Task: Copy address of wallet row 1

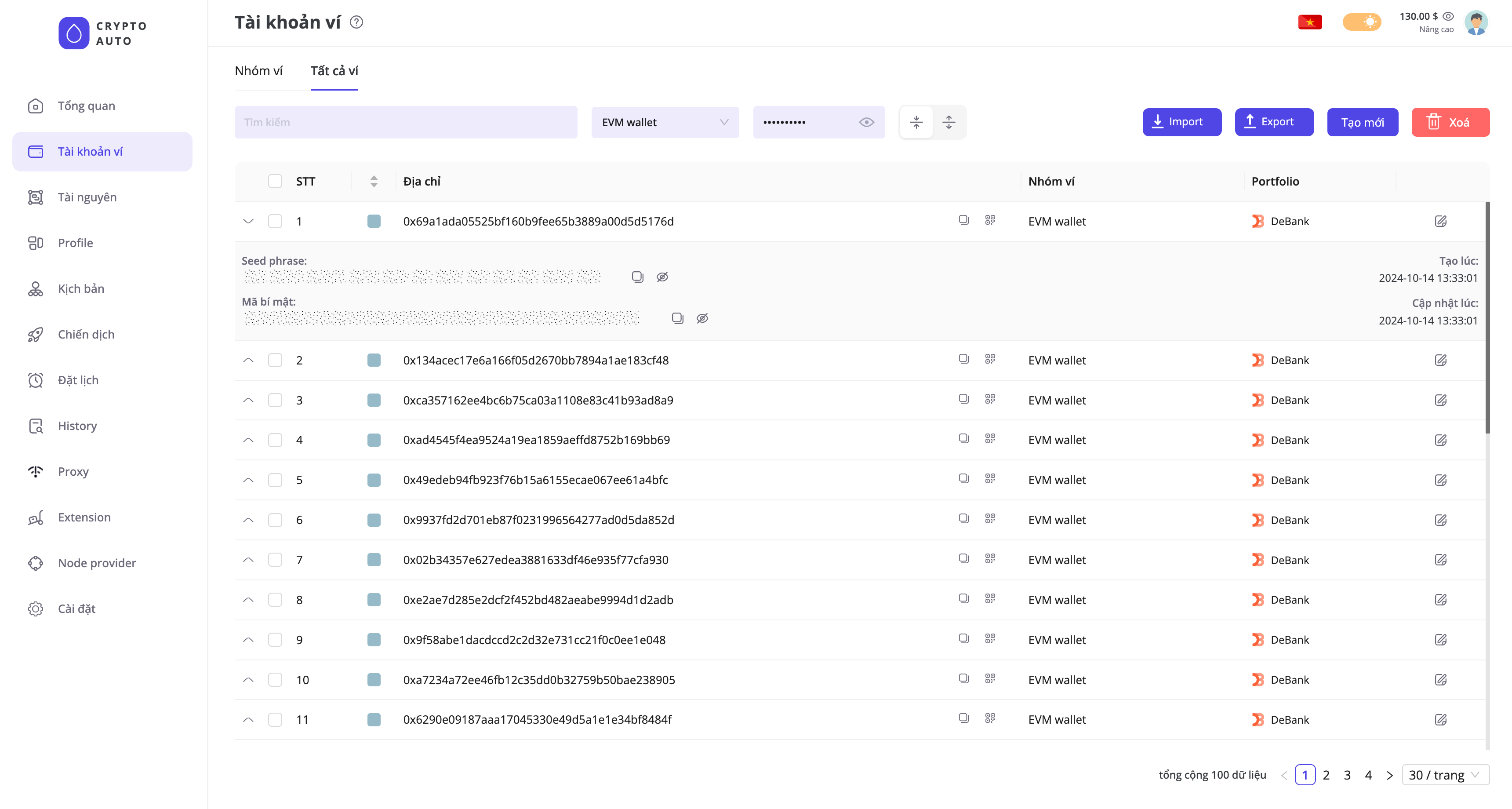Action: coord(963,220)
